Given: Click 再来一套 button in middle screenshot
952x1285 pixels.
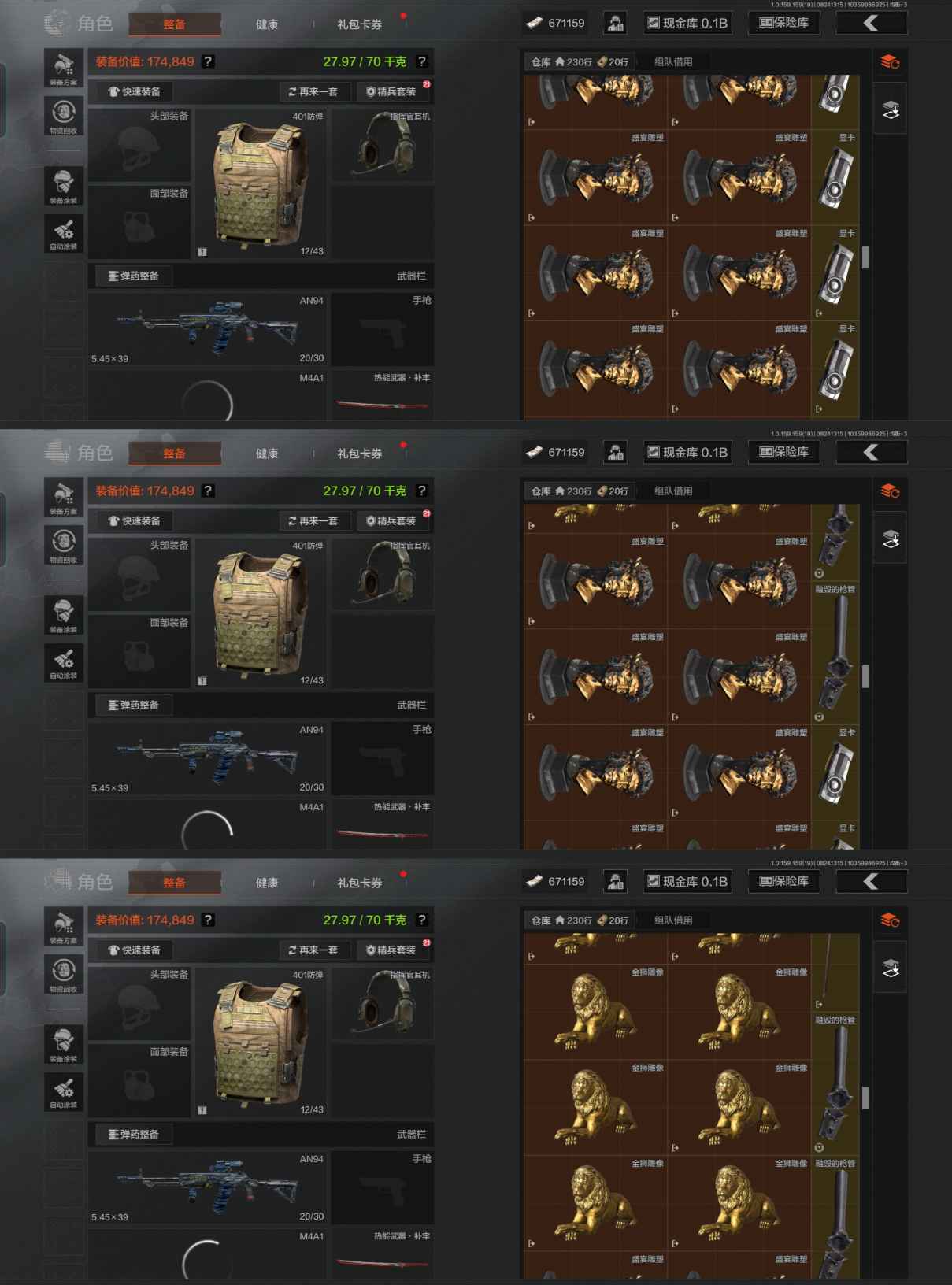Looking at the screenshot, I should (x=313, y=520).
